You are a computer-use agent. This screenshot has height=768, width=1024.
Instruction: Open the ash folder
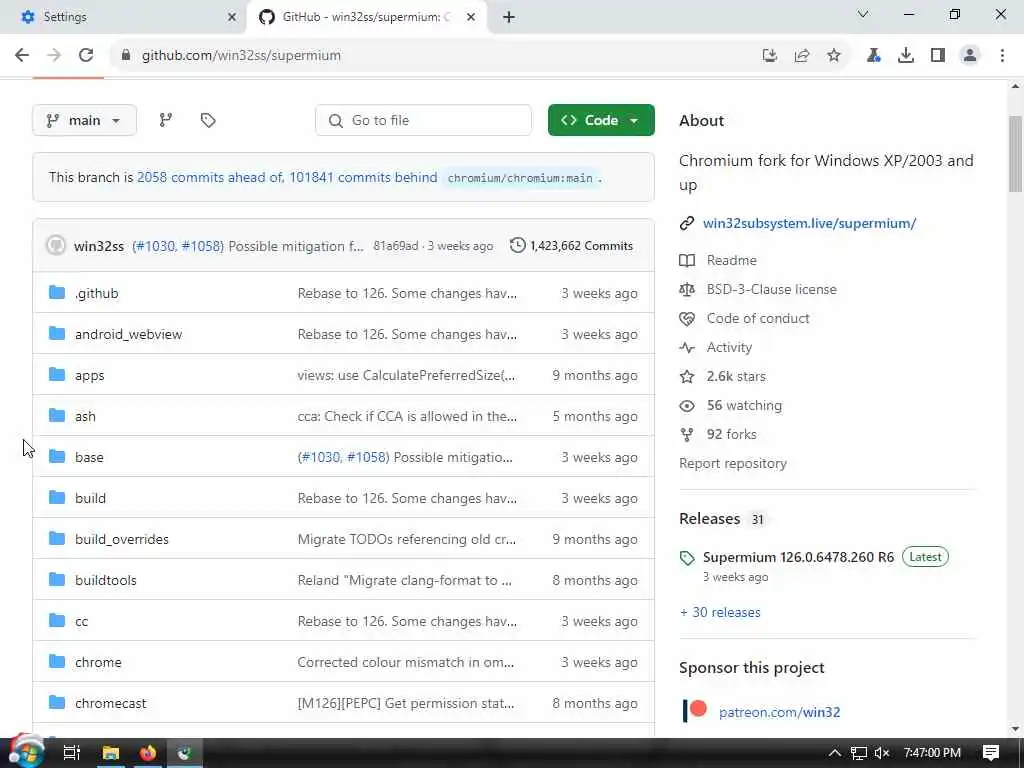85,417
